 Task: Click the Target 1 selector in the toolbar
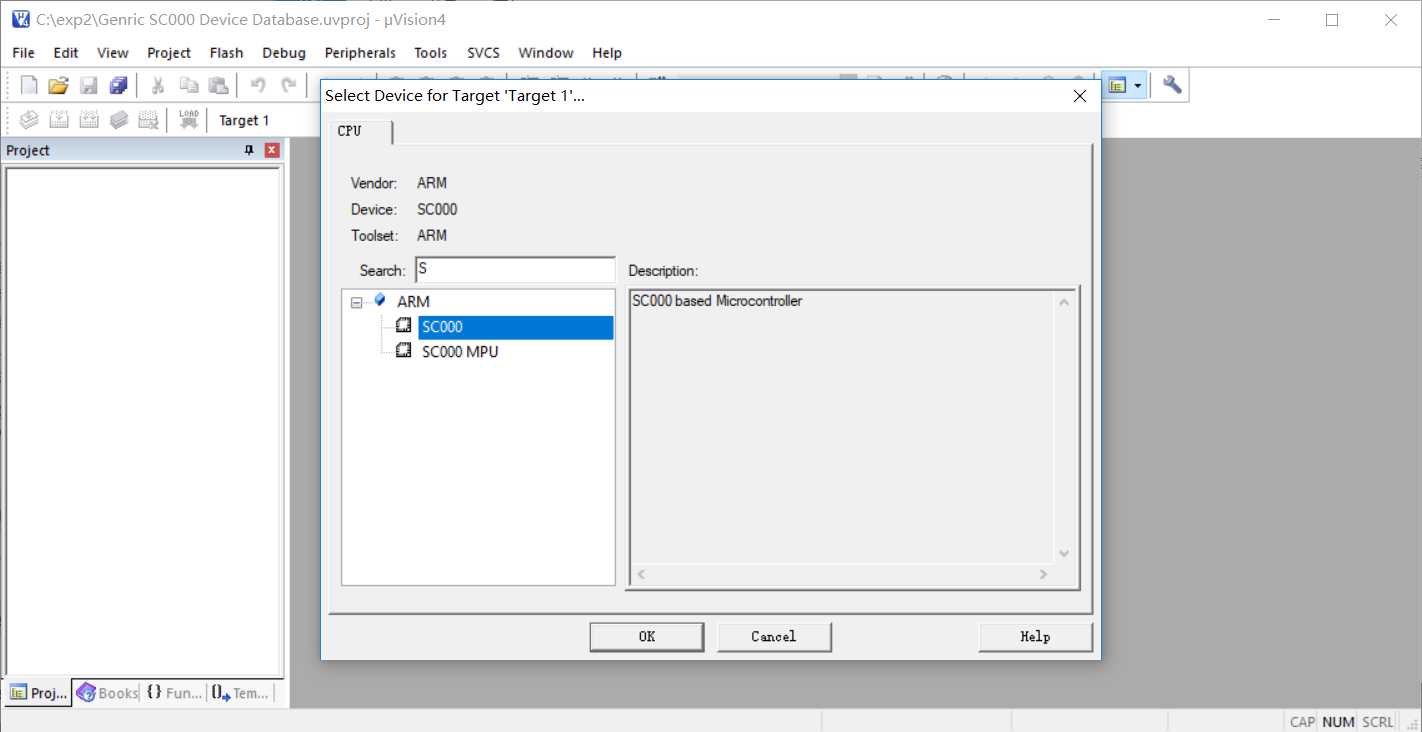[x=245, y=121]
